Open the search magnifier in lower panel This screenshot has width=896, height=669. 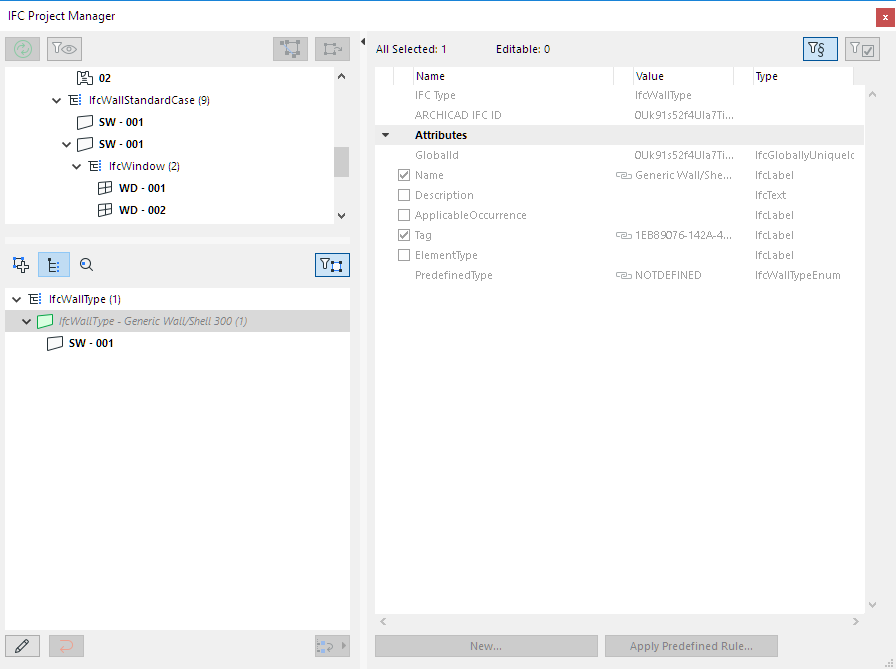click(x=86, y=264)
